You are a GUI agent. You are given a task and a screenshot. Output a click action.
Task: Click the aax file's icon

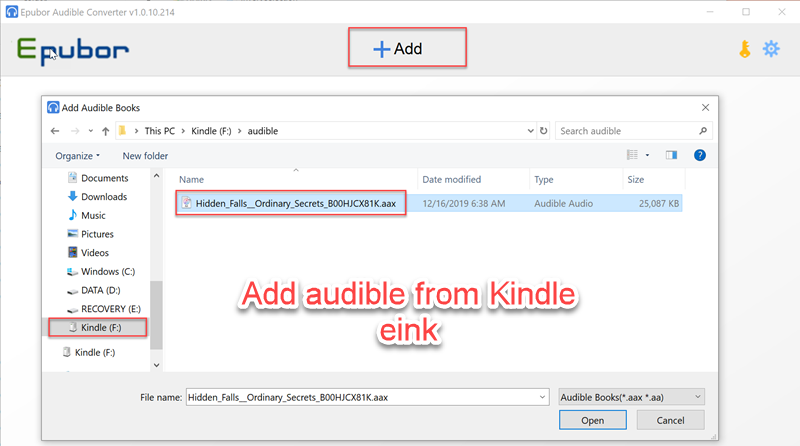pyautogui.click(x=187, y=203)
